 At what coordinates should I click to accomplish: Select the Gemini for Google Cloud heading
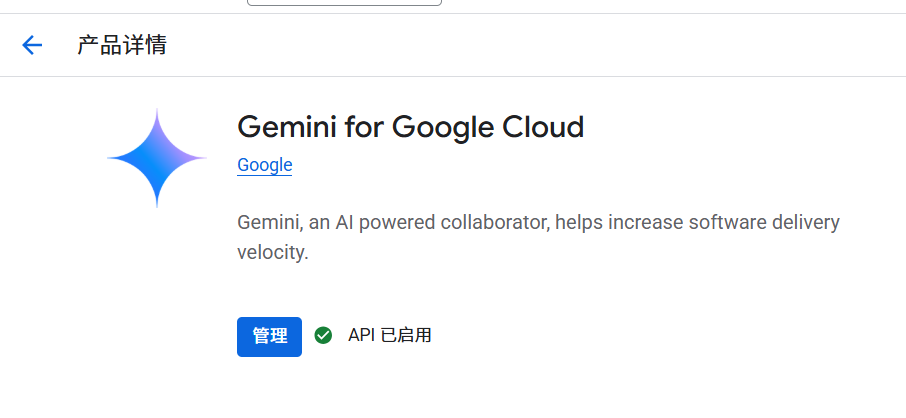[x=410, y=127]
